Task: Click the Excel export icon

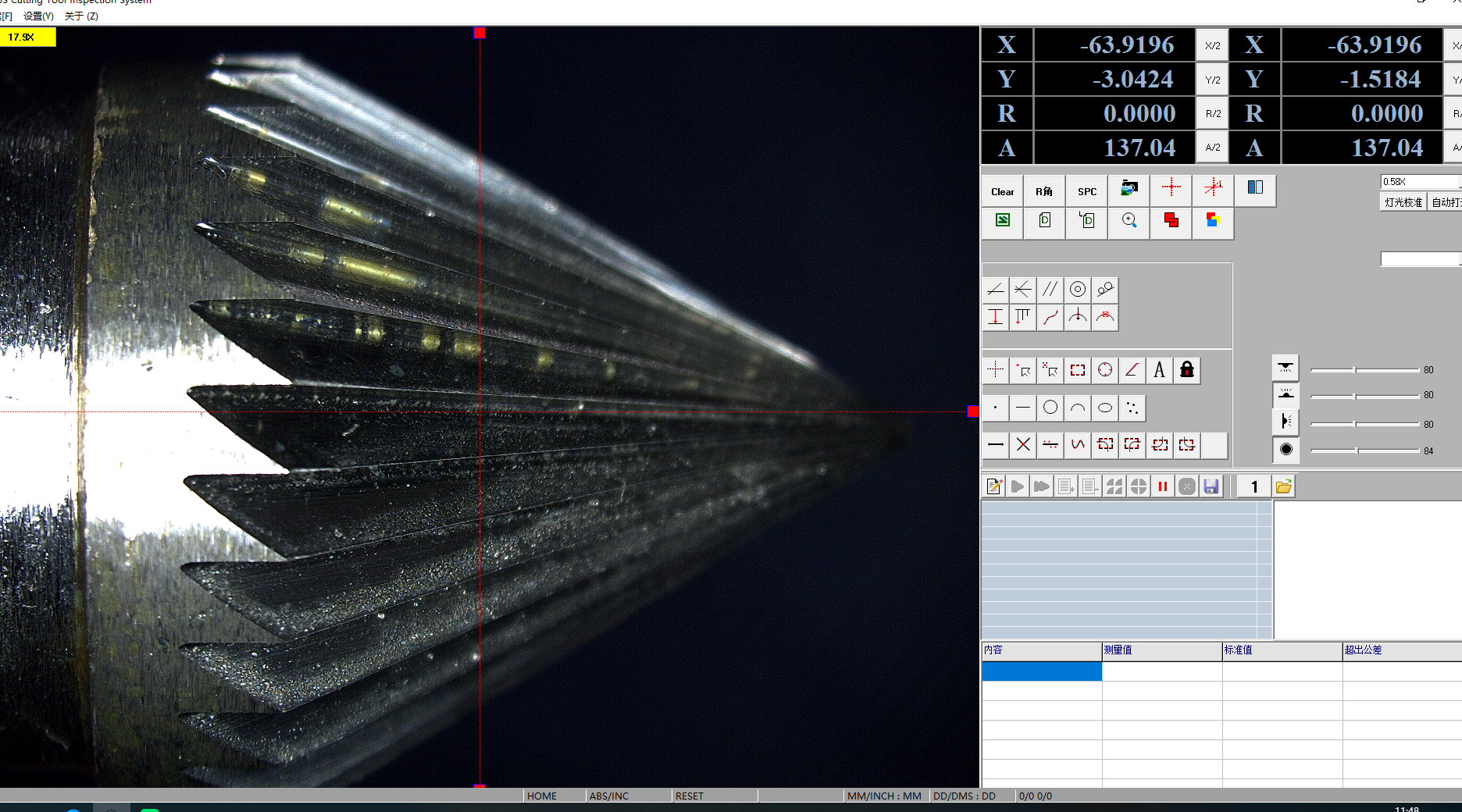Action: click(x=1003, y=221)
